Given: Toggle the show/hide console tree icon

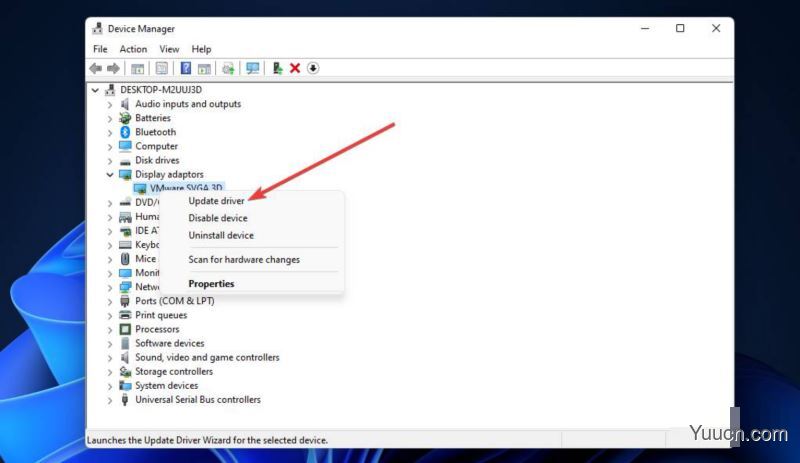Looking at the screenshot, I should tap(137, 68).
